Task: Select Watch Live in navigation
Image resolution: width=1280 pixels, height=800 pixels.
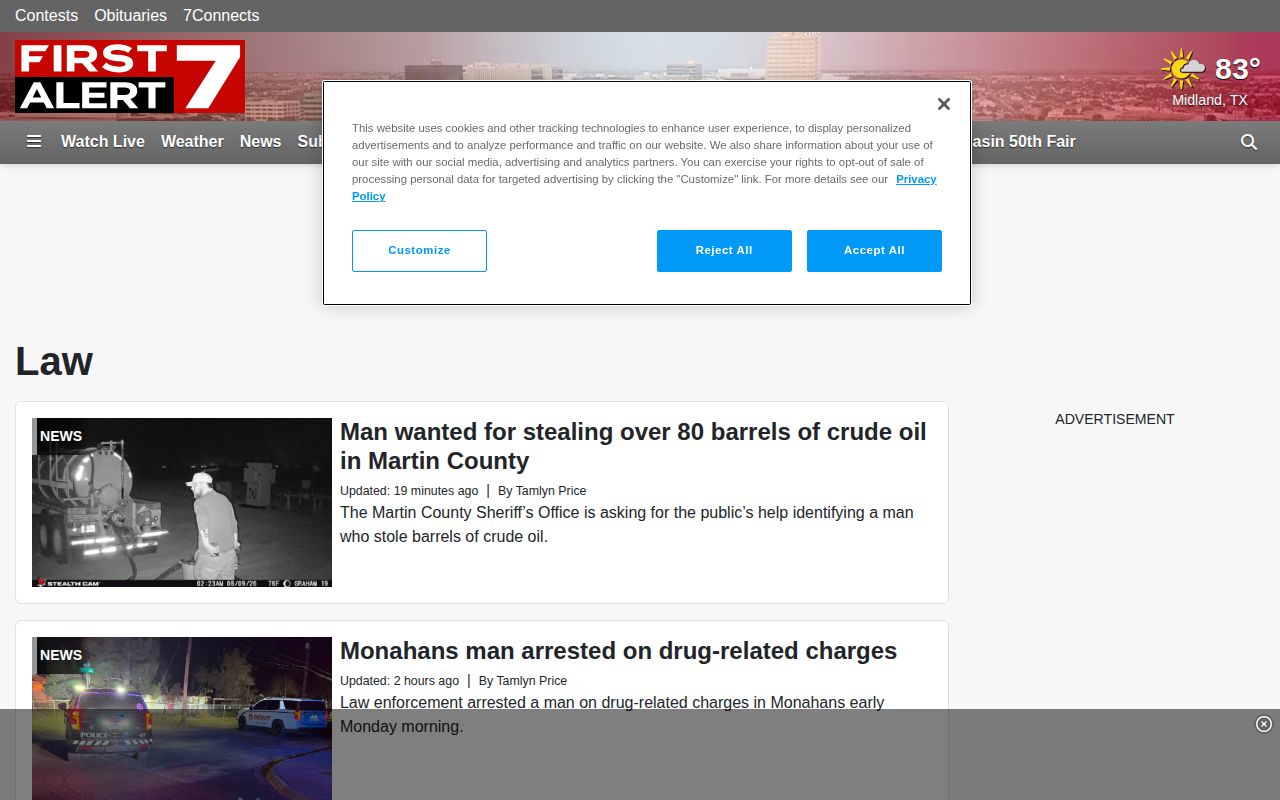Action: tap(103, 141)
